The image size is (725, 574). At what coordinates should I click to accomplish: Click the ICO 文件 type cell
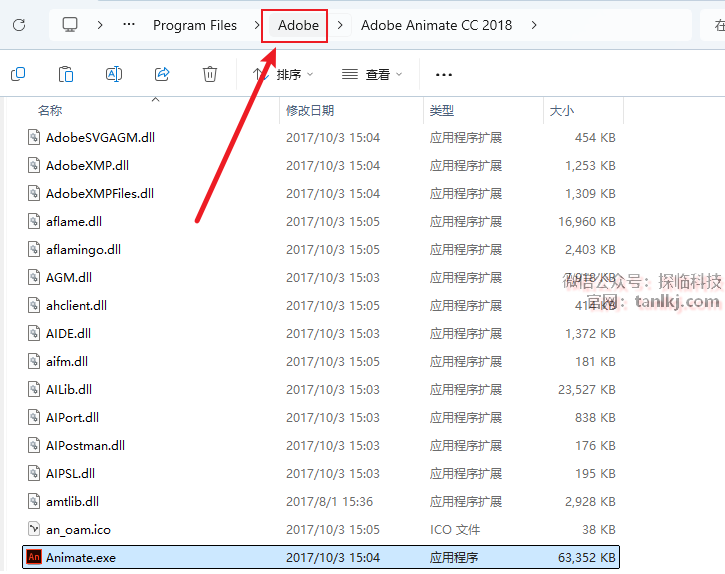(455, 529)
